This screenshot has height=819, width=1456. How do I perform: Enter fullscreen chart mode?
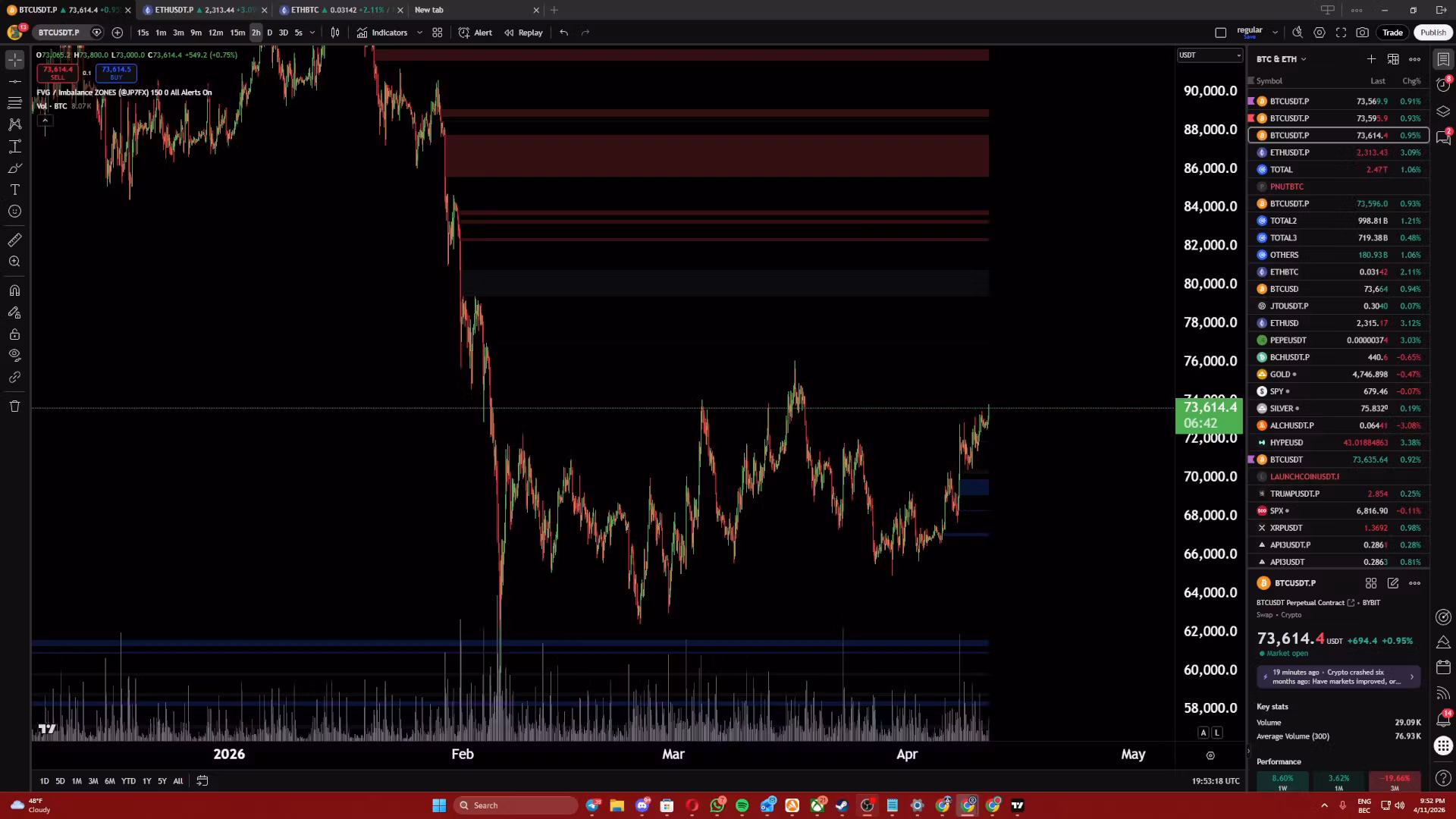click(x=1341, y=33)
